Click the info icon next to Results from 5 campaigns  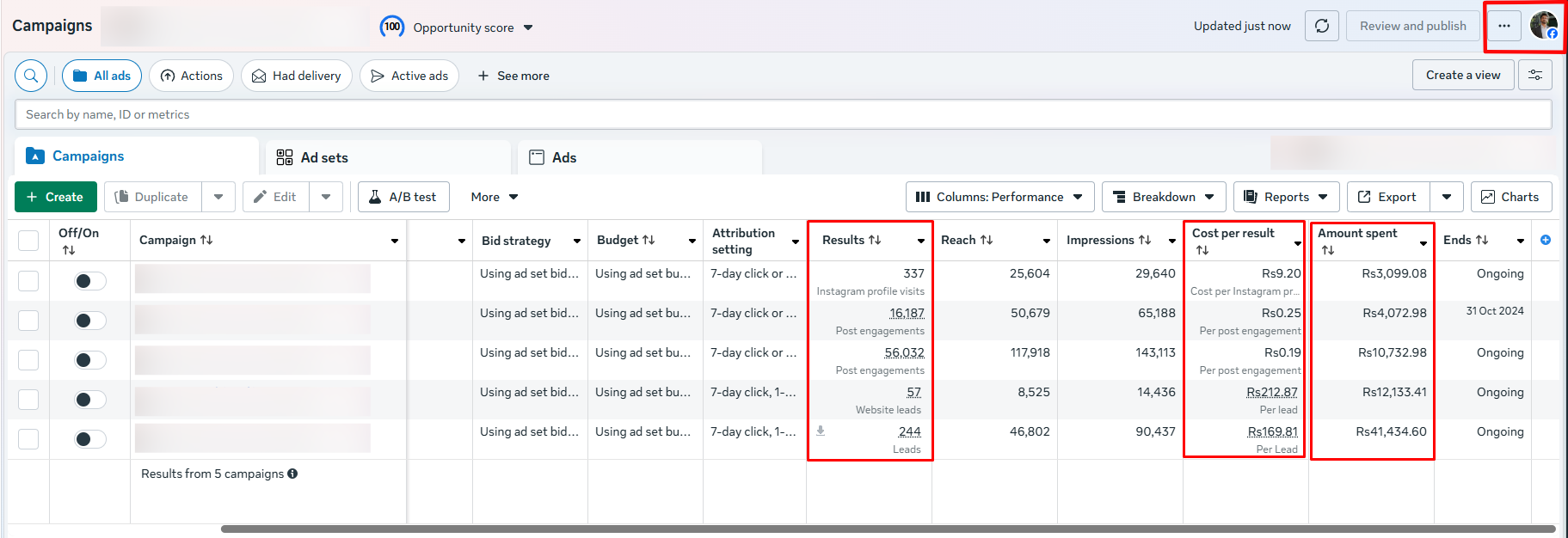(292, 474)
